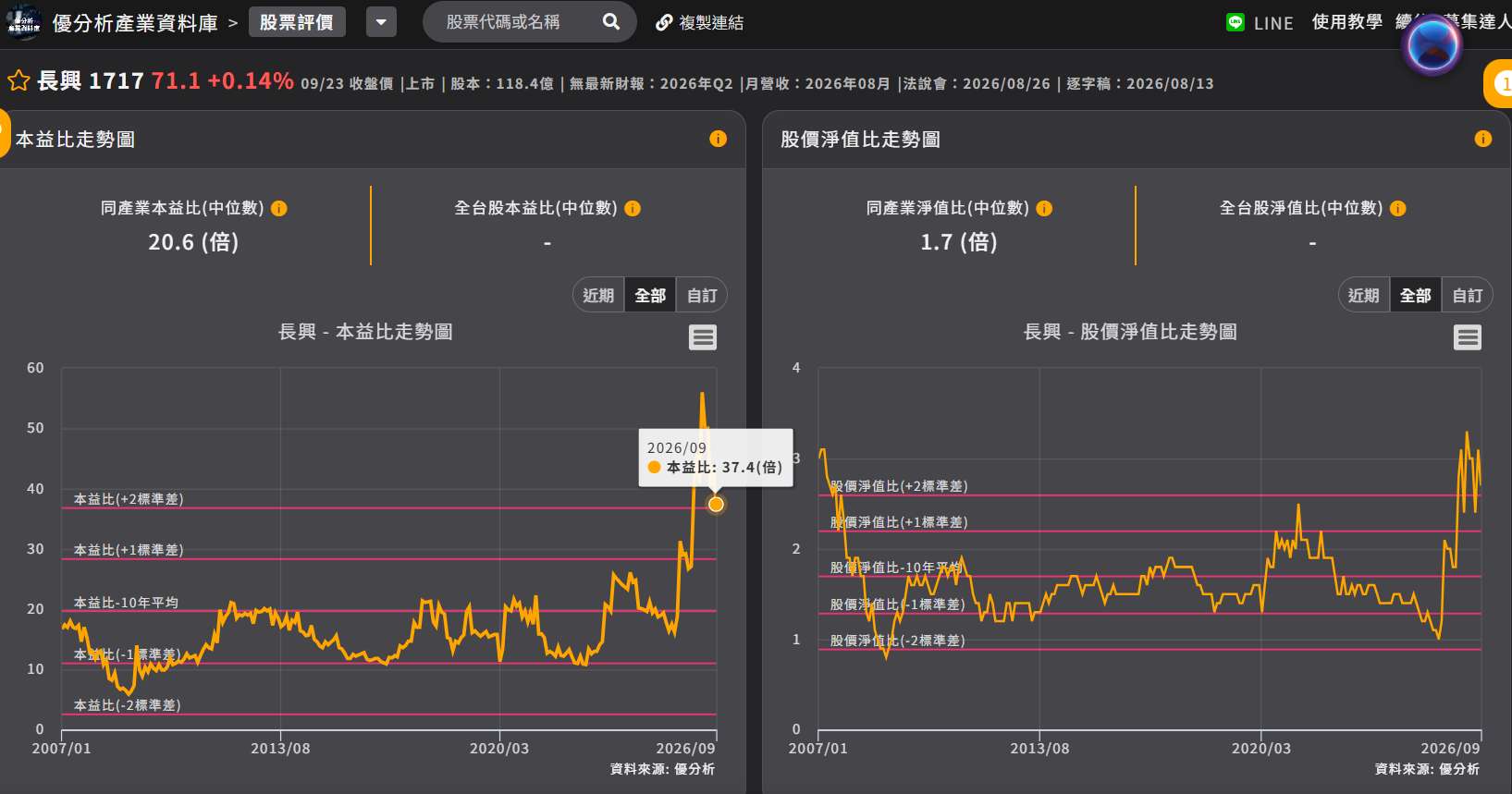Select 自訂 range in 本益比 chart
The height and width of the screenshot is (794, 1512).
click(702, 295)
